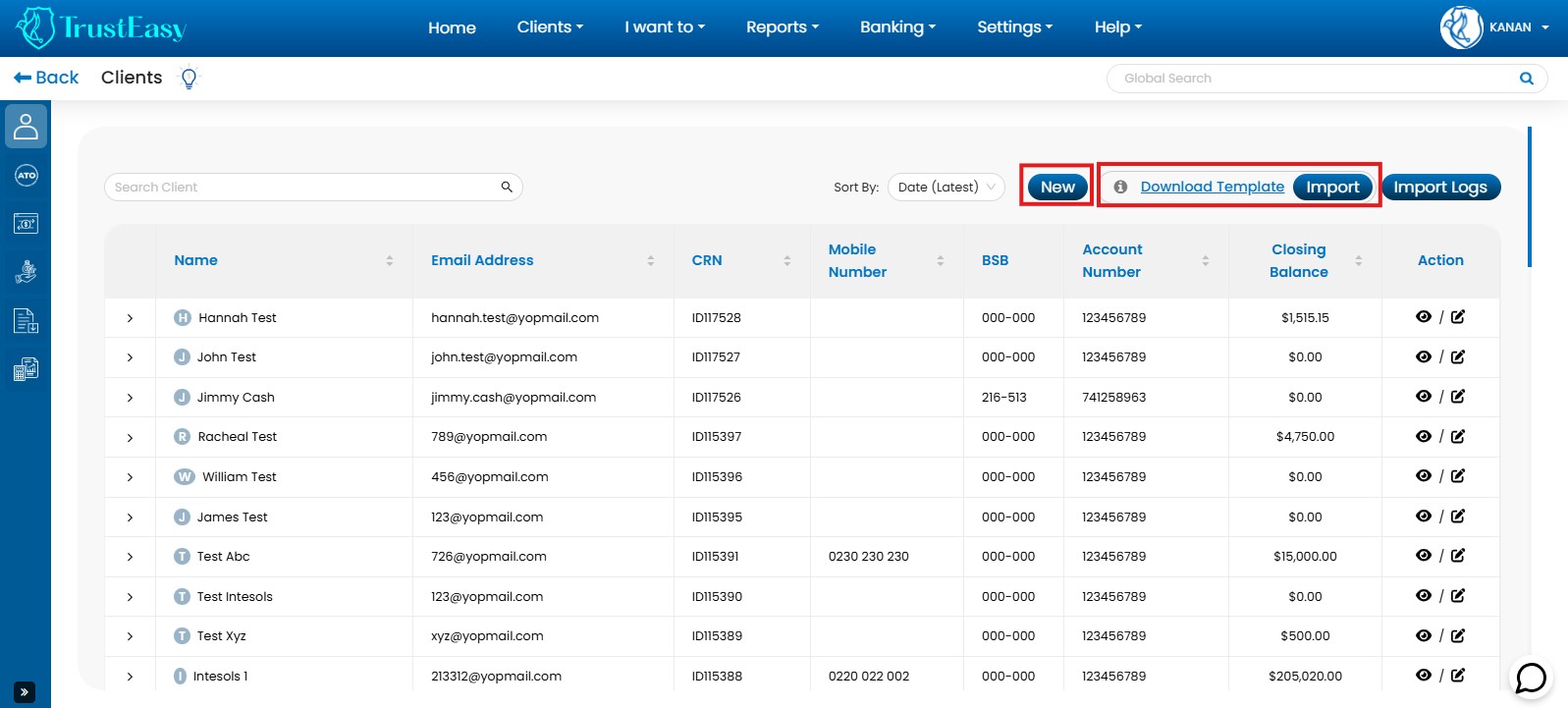Viewport: 1568px width, 708px height.
Task: Click edit icon for Jimmy Cash row
Action: (x=1458, y=397)
